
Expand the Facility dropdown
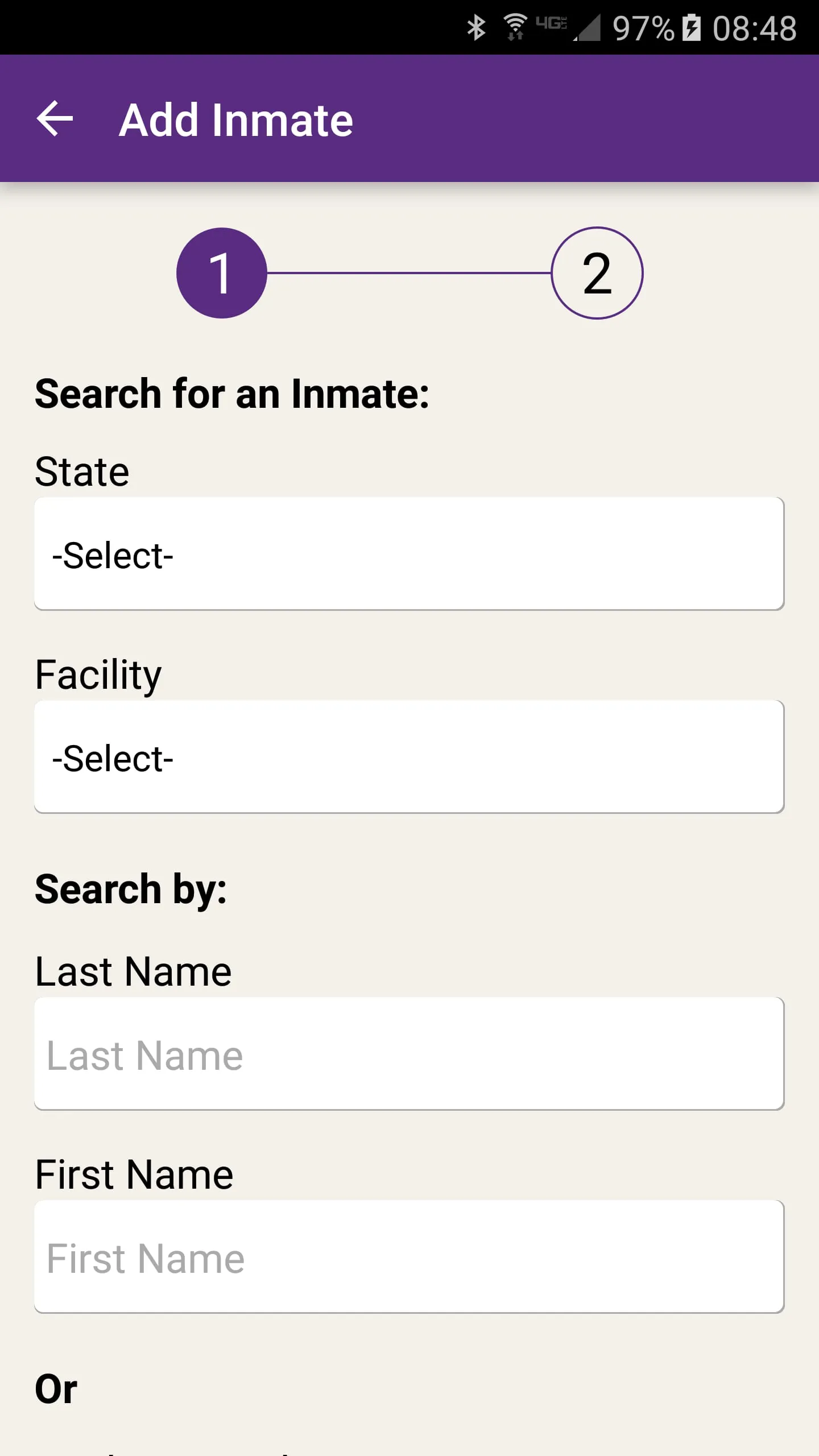pos(409,757)
